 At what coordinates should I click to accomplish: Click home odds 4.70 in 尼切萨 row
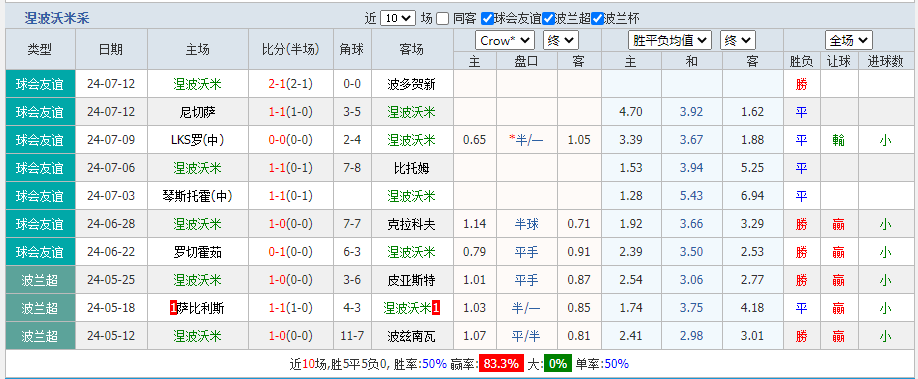click(x=631, y=112)
